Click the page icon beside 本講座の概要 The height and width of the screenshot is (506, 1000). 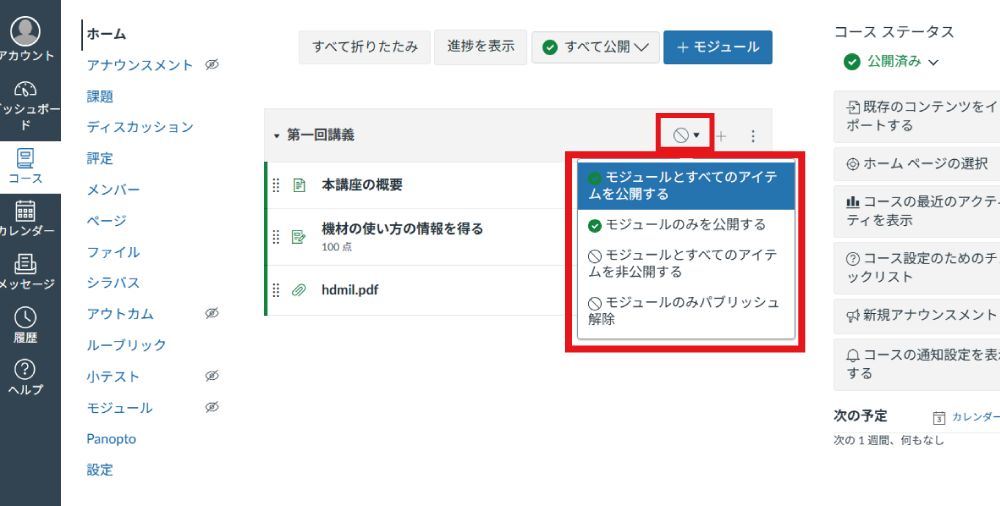click(x=298, y=185)
